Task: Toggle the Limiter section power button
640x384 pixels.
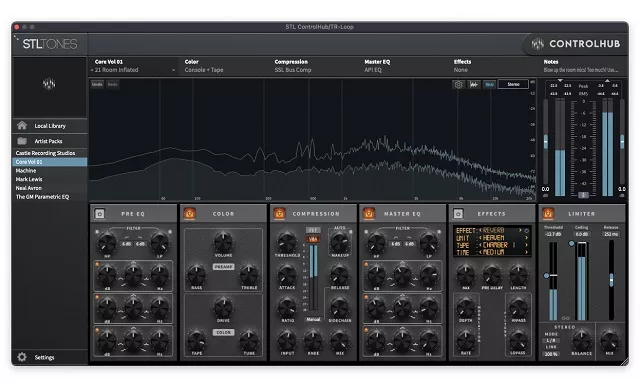Action: (x=548, y=213)
